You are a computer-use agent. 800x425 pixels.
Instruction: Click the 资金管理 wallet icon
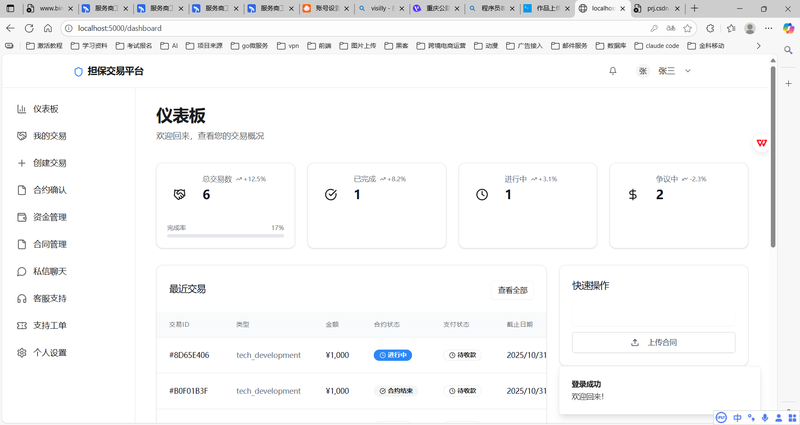point(22,217)
